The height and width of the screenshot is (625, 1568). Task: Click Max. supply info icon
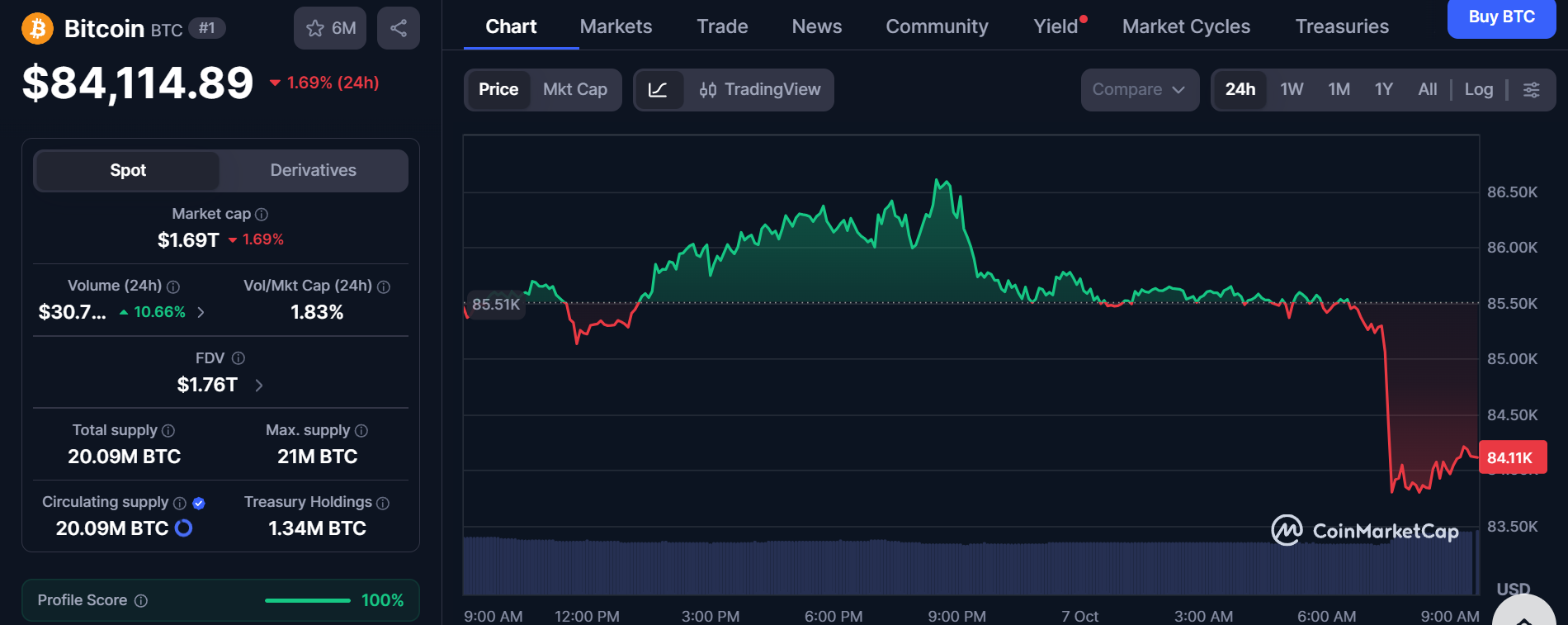pyautogui.click(x=361, y=431)
